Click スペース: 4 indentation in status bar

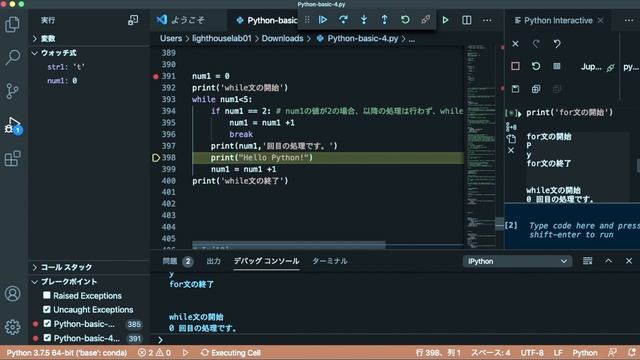point(491,353)
